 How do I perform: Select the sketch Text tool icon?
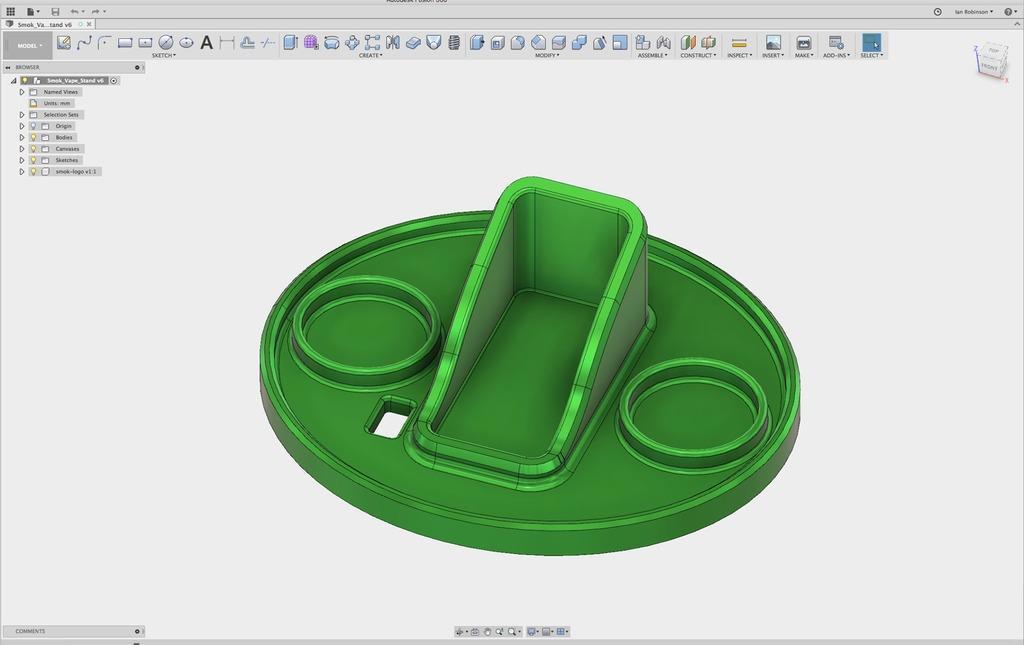206,42
